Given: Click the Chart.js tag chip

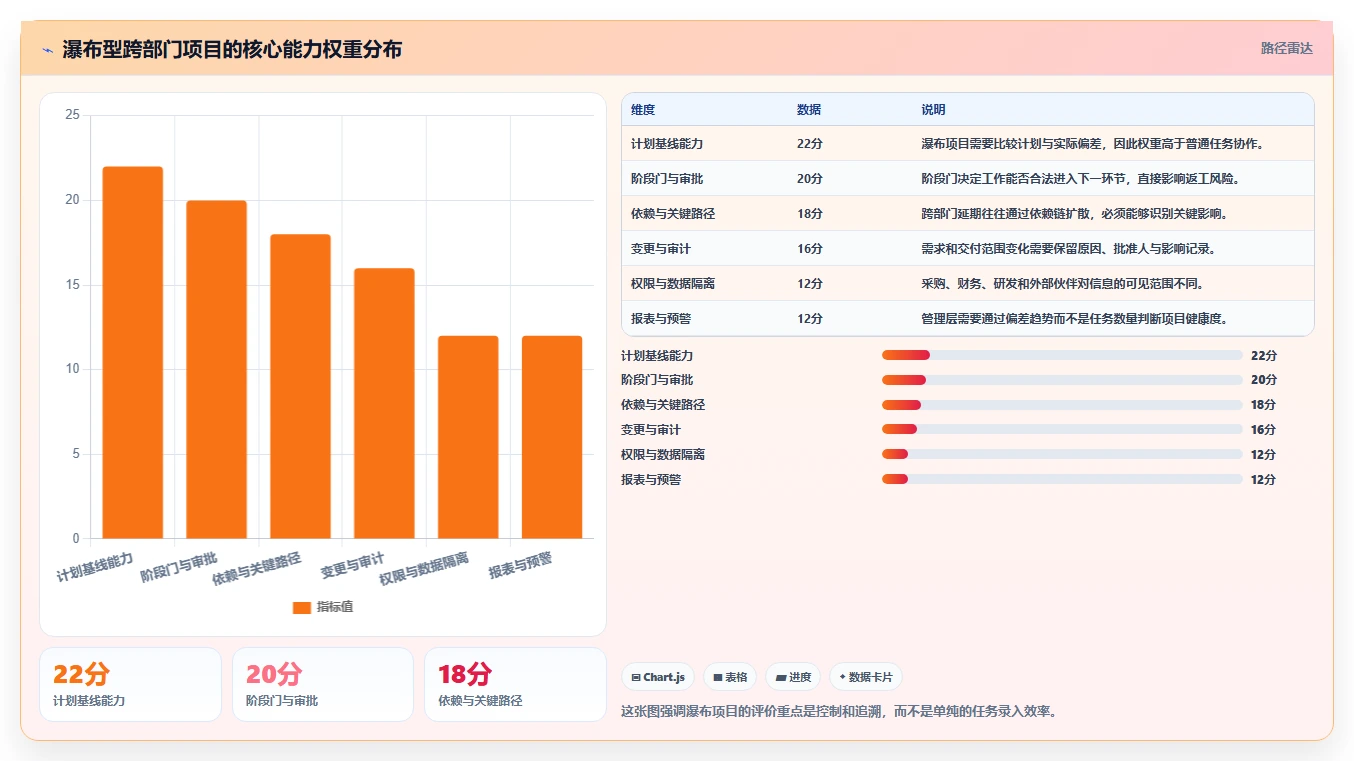Looking at the screenshot, I should [x=658, y=677].
